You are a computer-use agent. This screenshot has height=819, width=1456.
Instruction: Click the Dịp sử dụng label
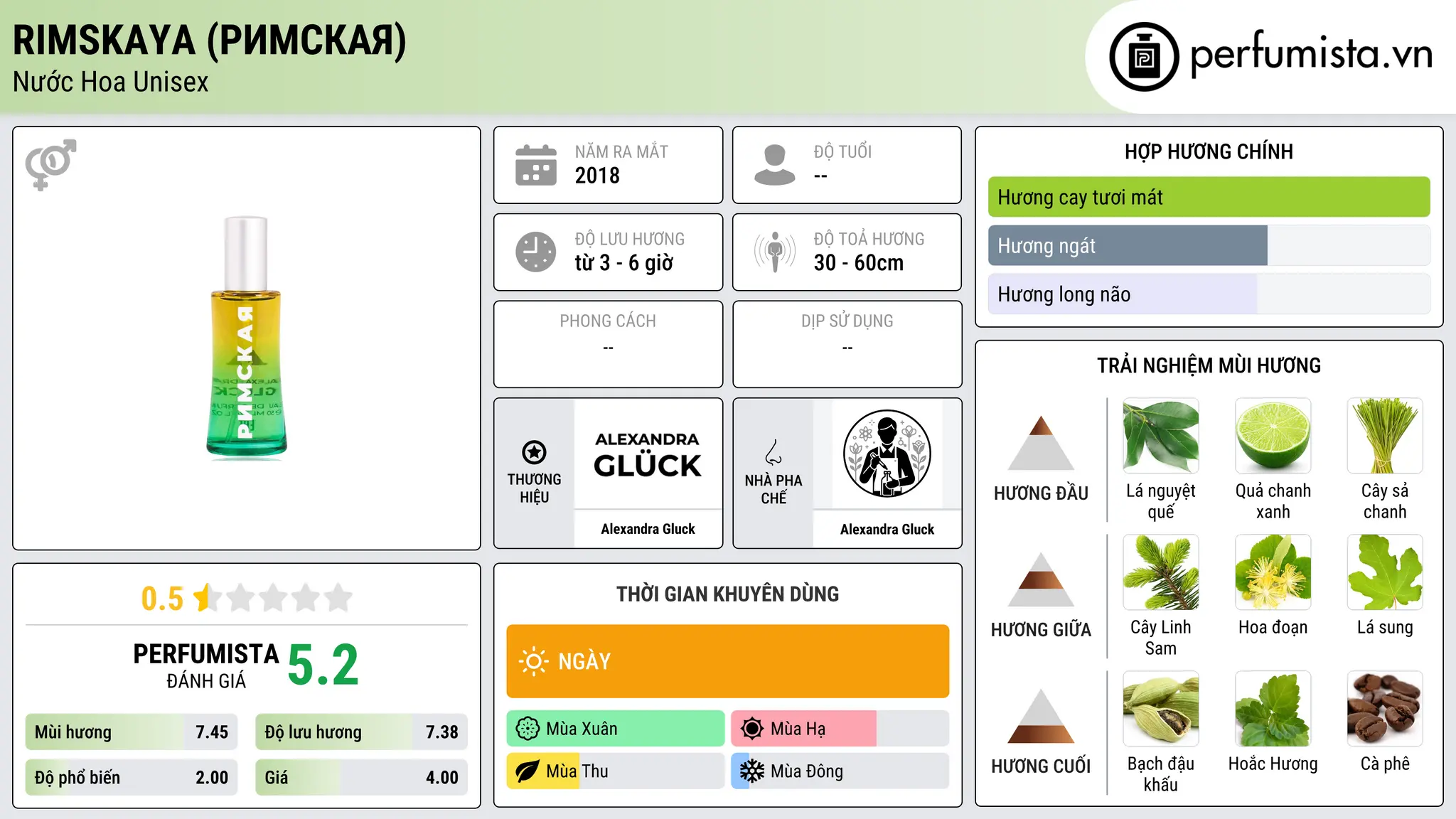pyautogui.click(x=847, y=321)
